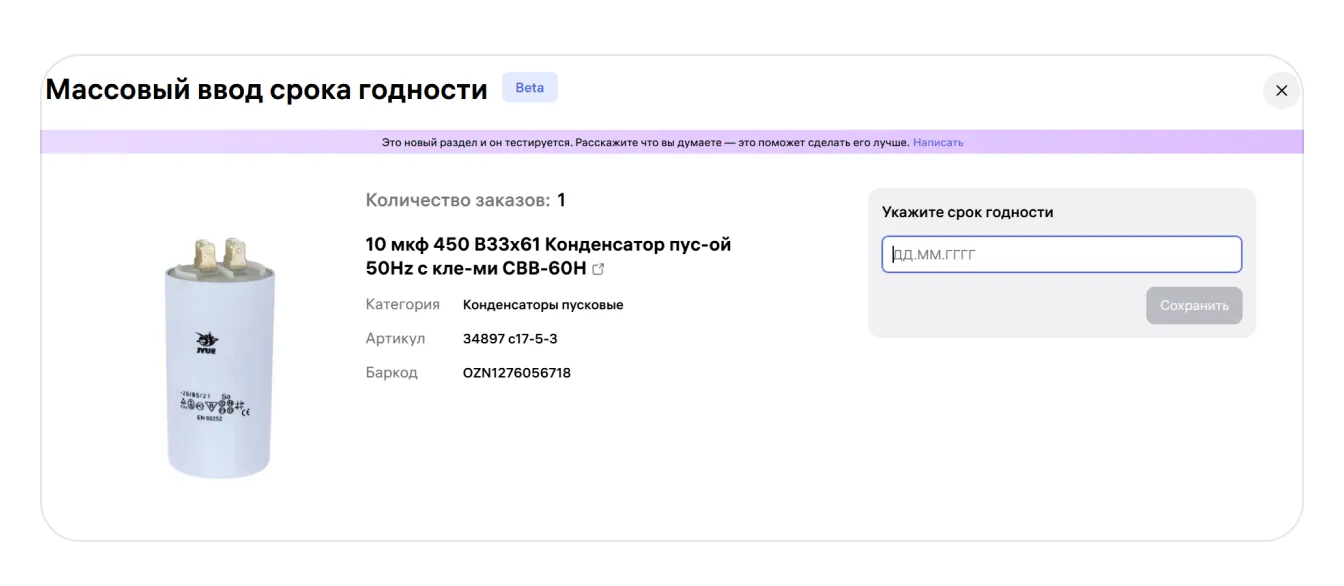This screenshot has height=586, width=1344.
Task: Click the Beta badge next to title
Action: pos(529,88)
